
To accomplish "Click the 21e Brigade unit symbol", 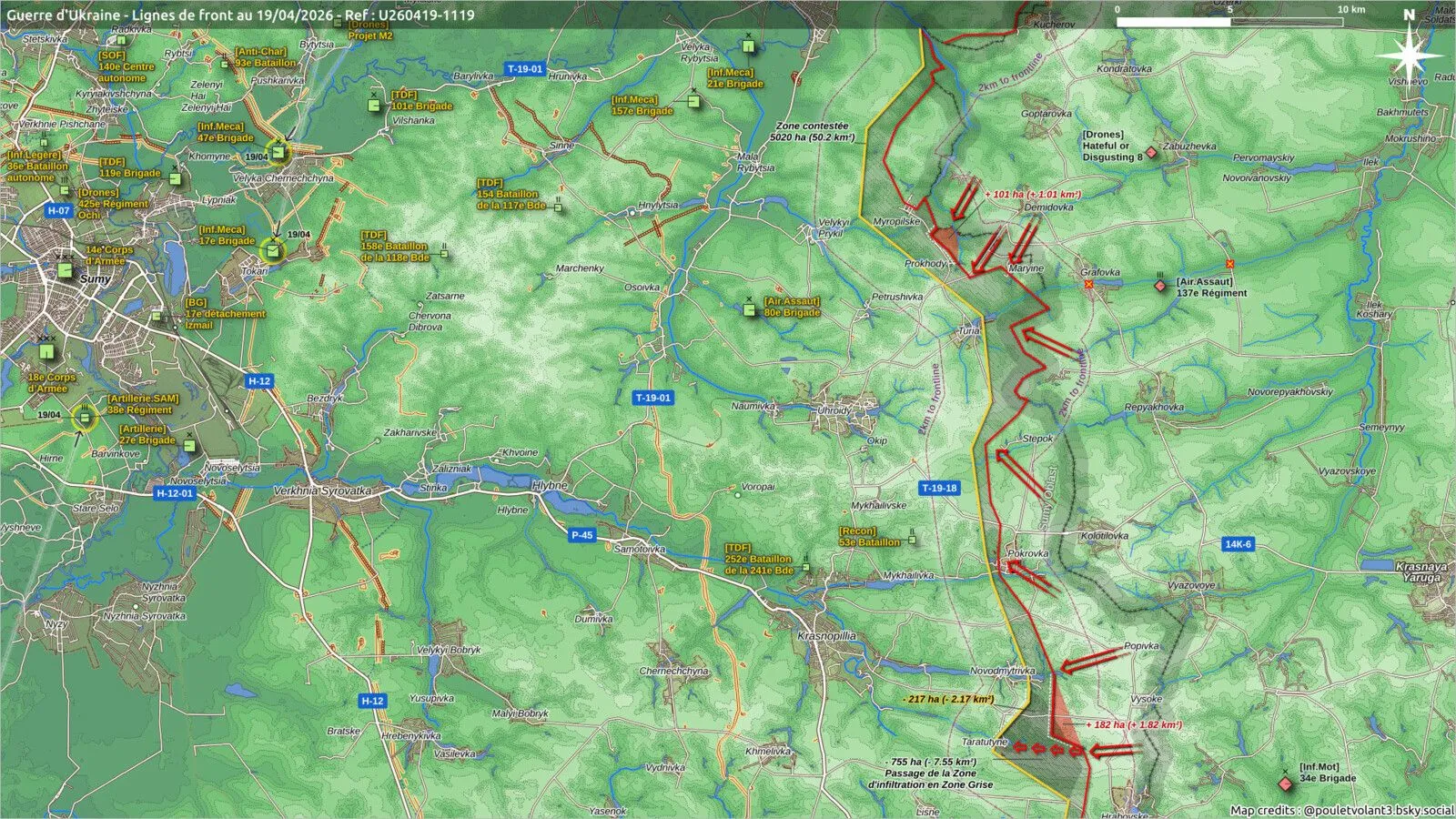I will tap(748, 45).
